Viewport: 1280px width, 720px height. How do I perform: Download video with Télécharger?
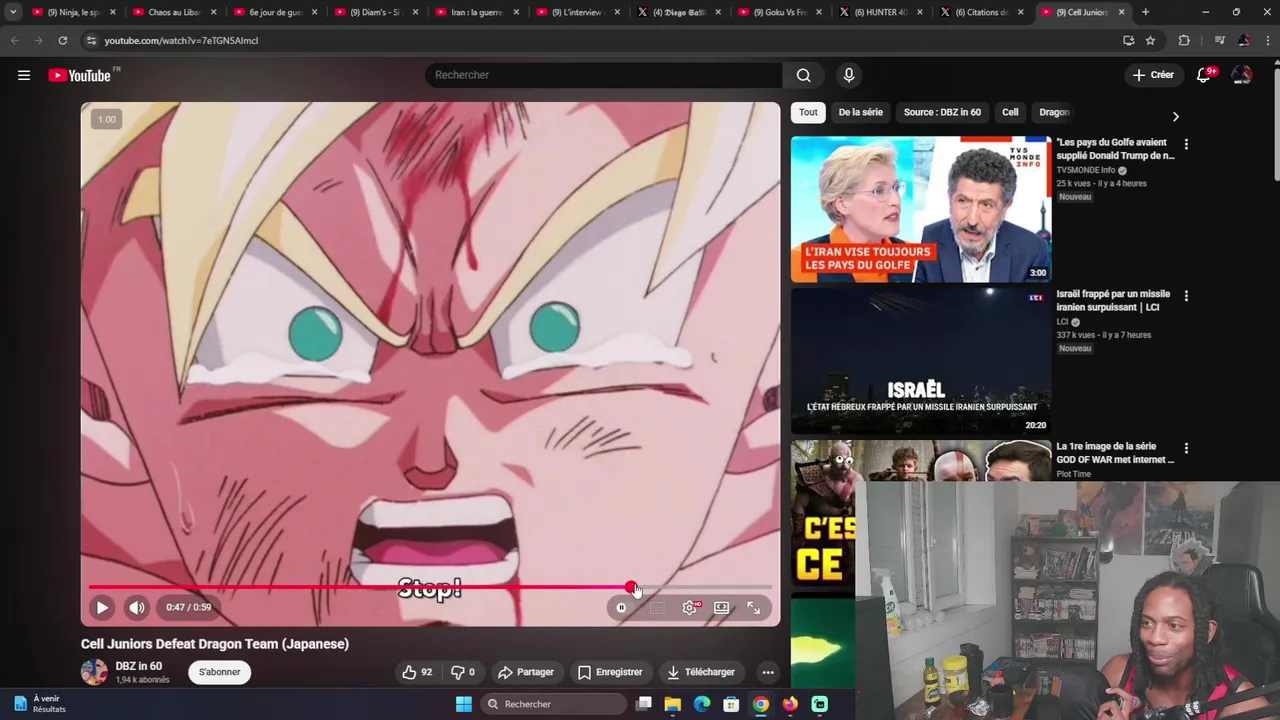tap(701, 672)
